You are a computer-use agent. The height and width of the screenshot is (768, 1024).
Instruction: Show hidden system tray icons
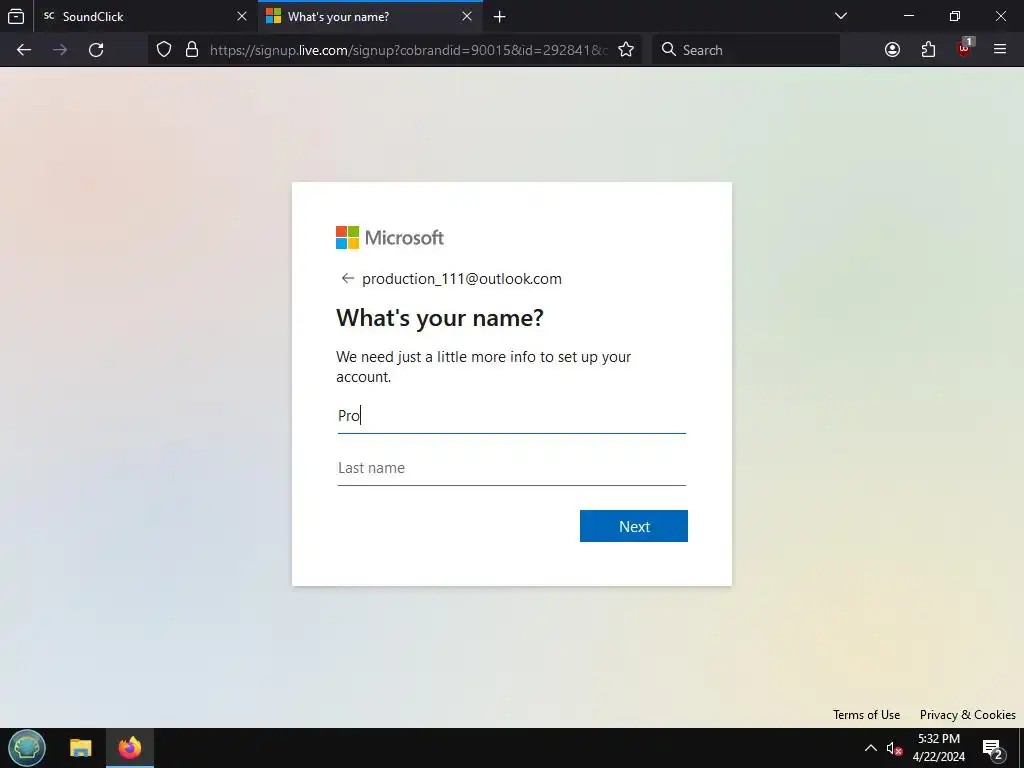point(871,748)
